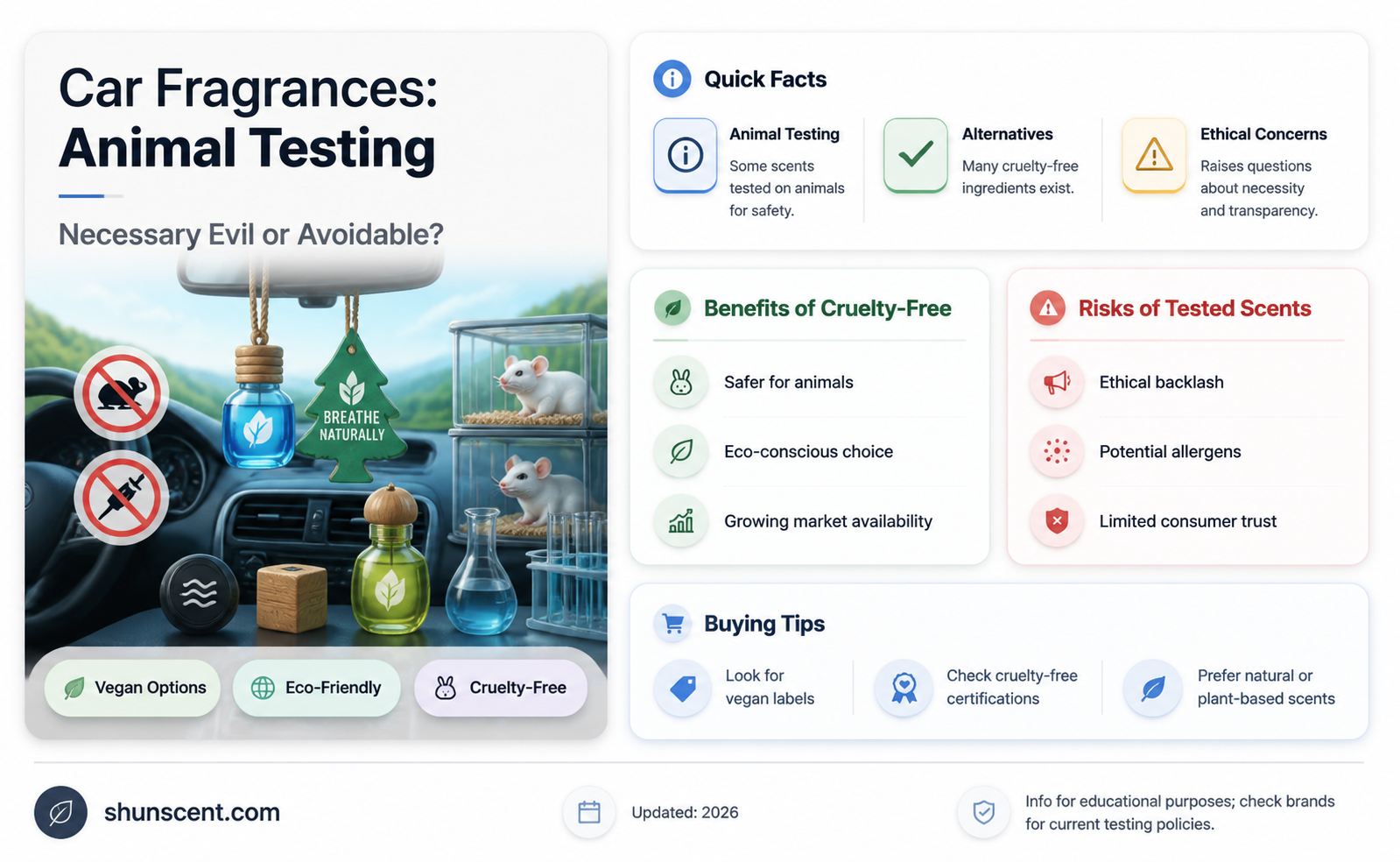The image size is (1400, 862).
Task: Click the Ethical backlash text
Action: click(x=1161, y=382)
